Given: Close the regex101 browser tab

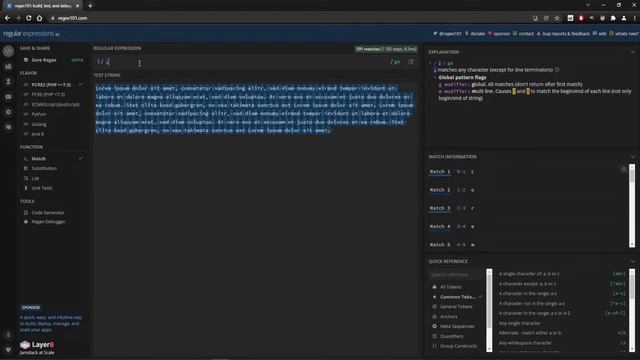Looking at the screenshot, I should (78, 6).
